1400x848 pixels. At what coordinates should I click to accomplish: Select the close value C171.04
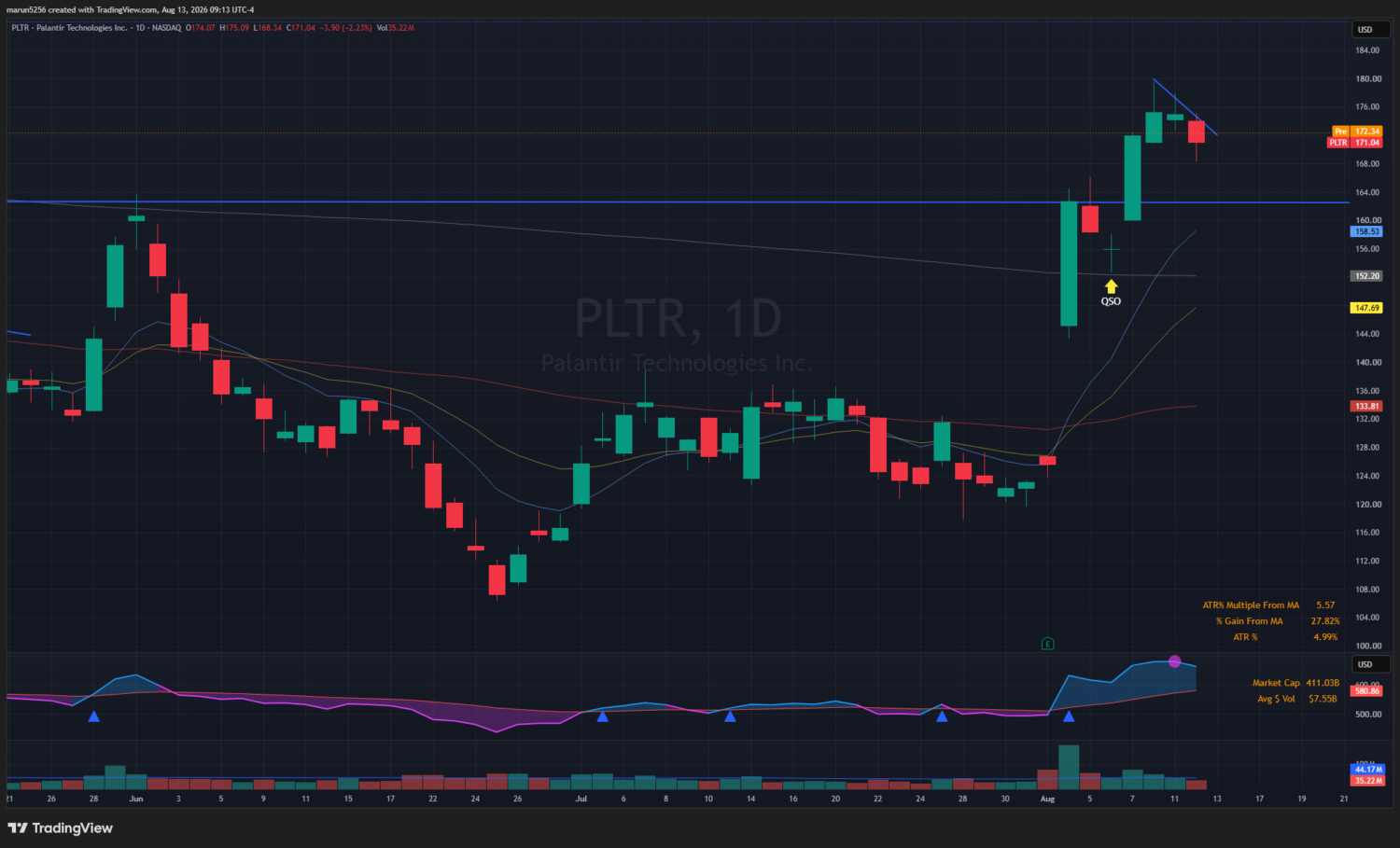point(301,28)
